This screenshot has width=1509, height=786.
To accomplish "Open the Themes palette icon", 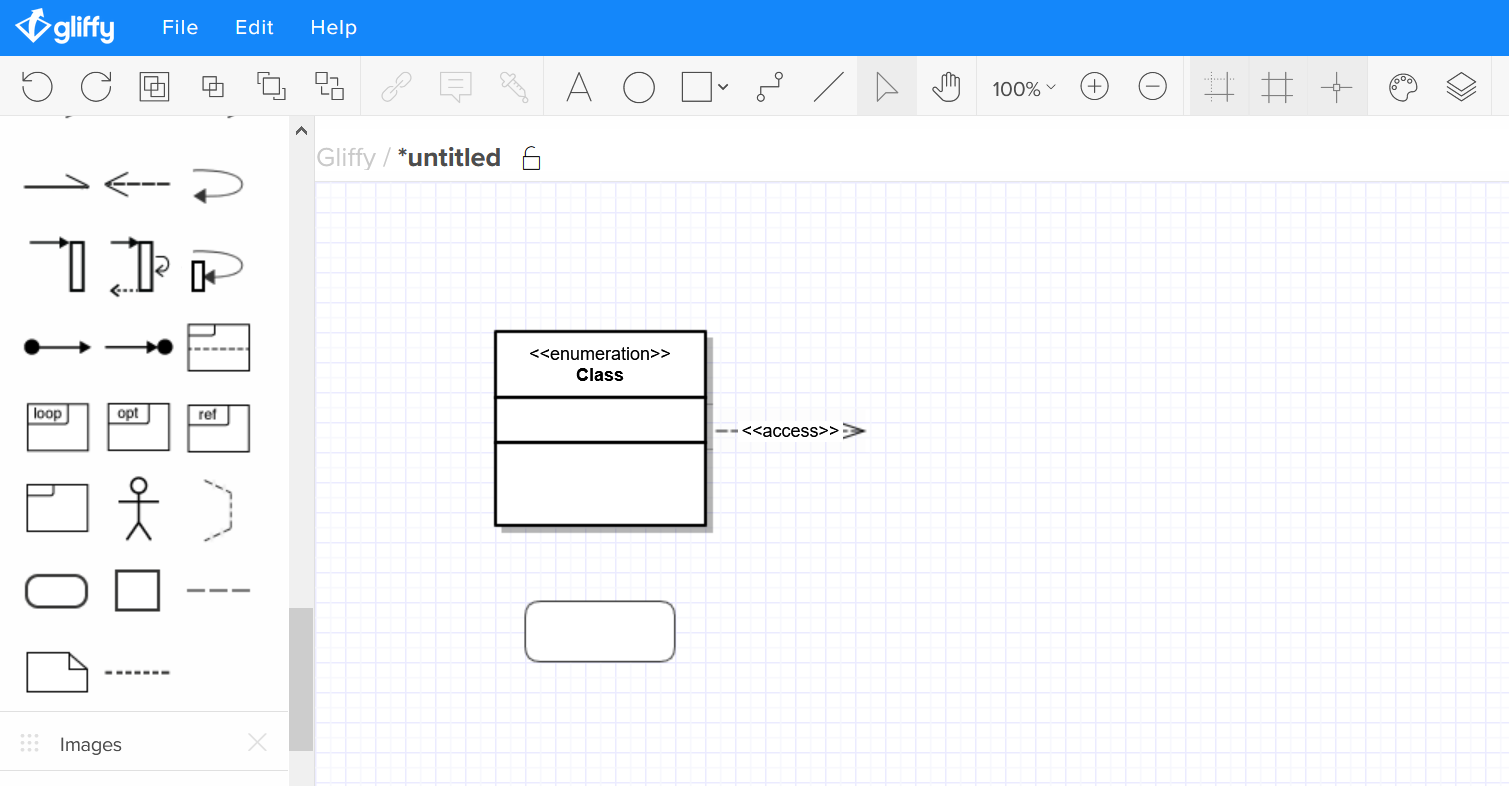I will pyautogui.click(x=1403, y=87).
